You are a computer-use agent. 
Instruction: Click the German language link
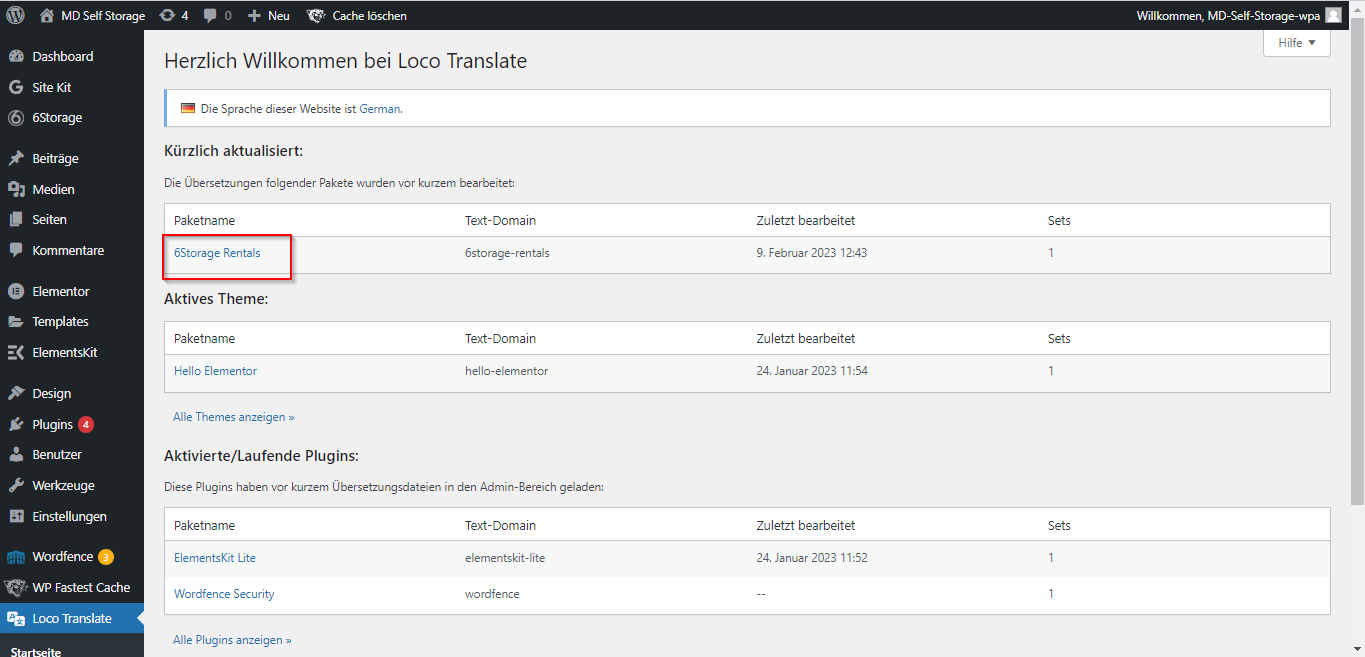coord(380,108)
